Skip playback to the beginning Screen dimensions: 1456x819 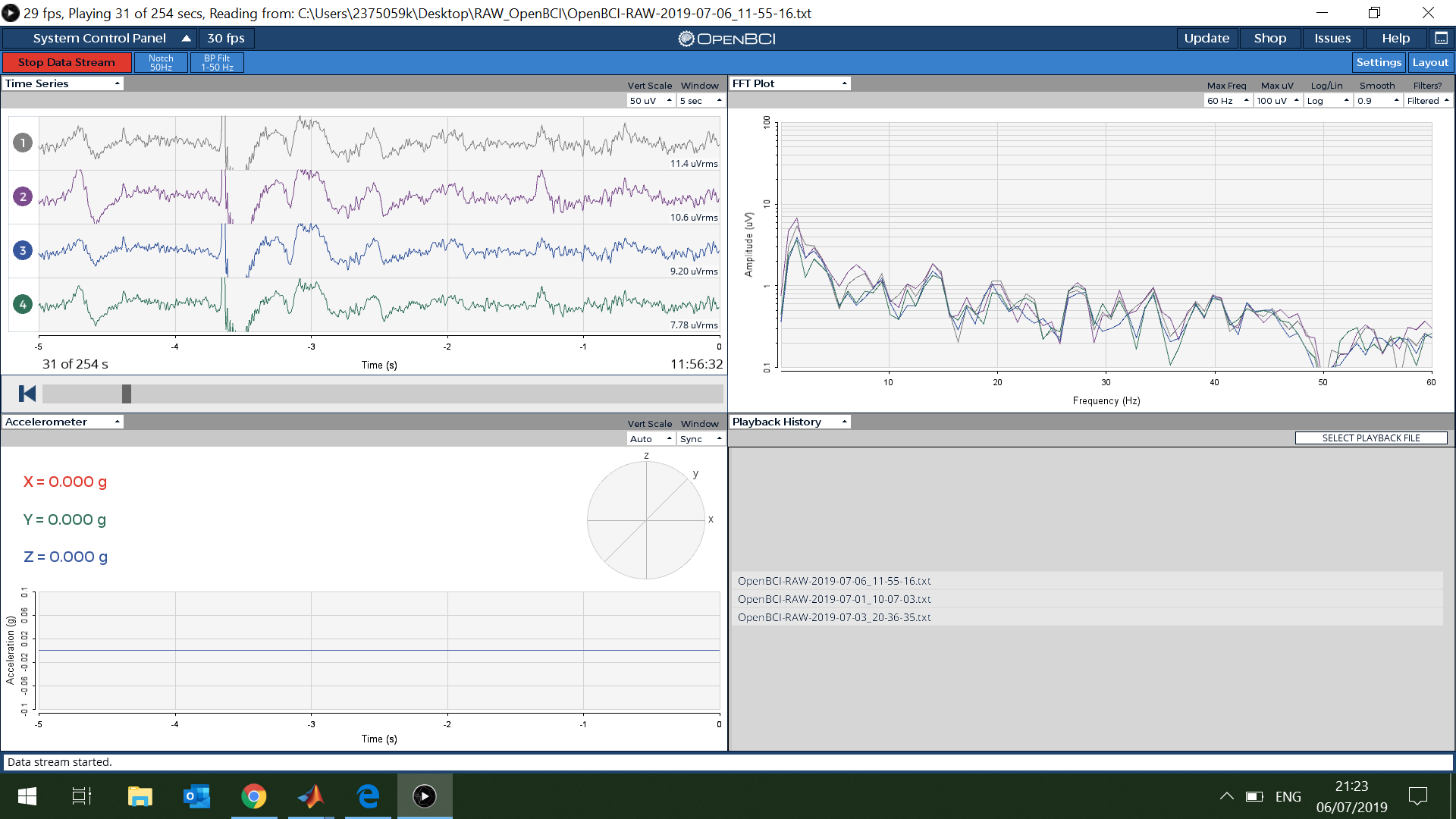click(x=27, y=394)
